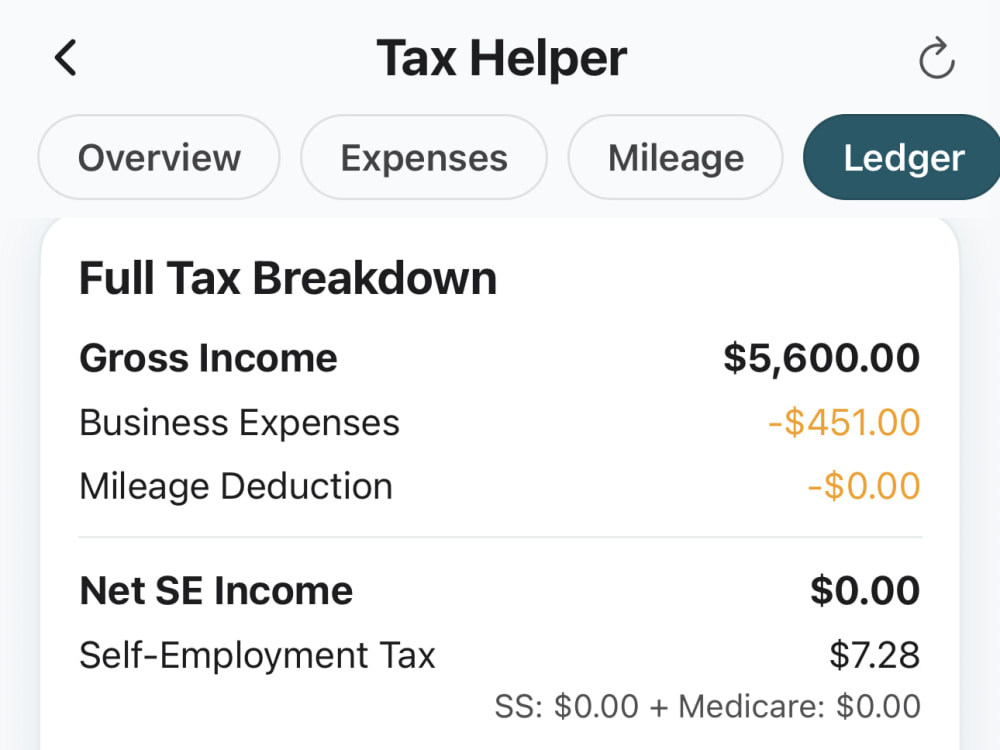
Task: Select the active Ledger tab
Action: click(903, 158)
